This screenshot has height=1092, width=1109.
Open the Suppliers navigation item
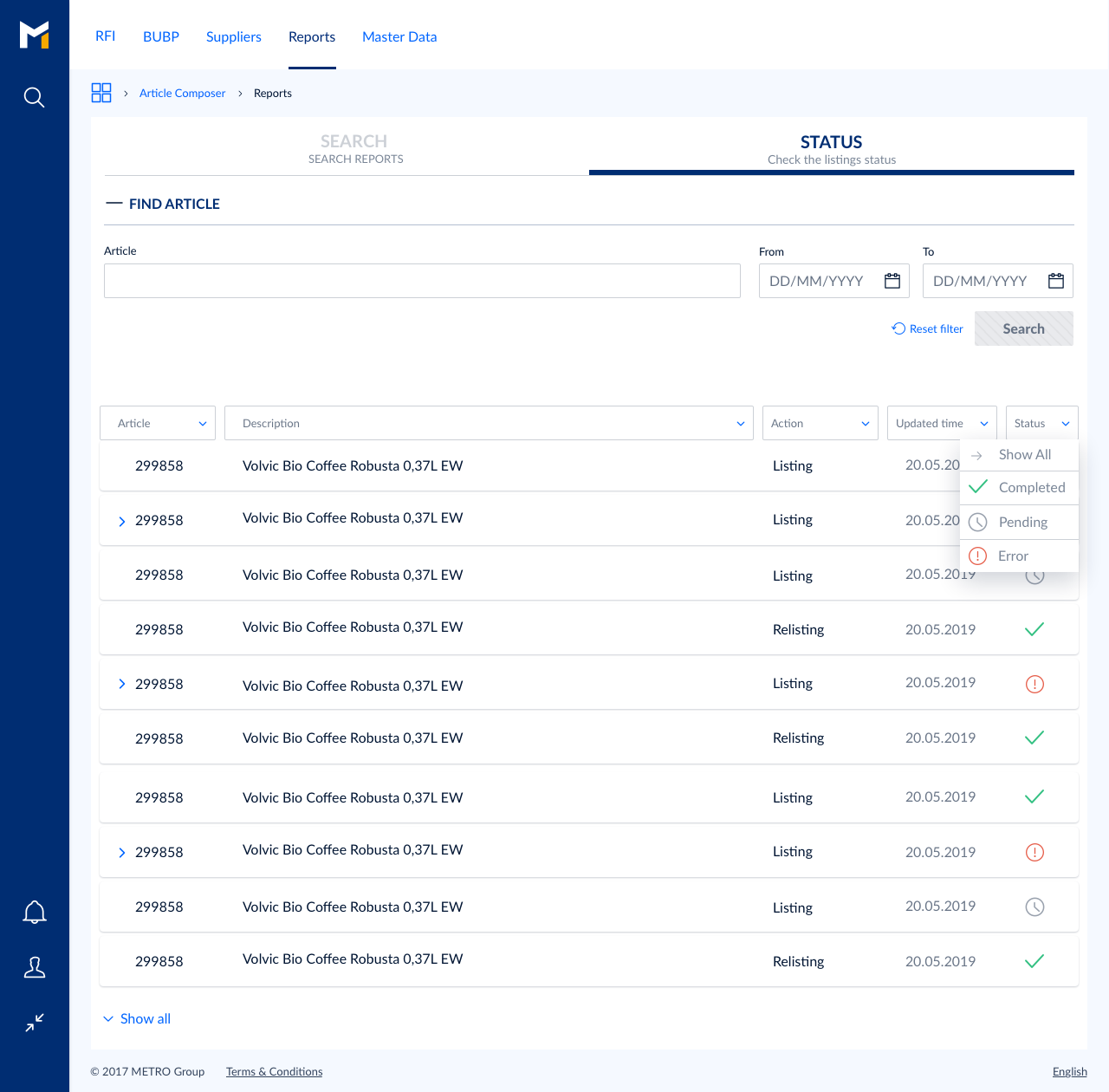pos(234,36)
